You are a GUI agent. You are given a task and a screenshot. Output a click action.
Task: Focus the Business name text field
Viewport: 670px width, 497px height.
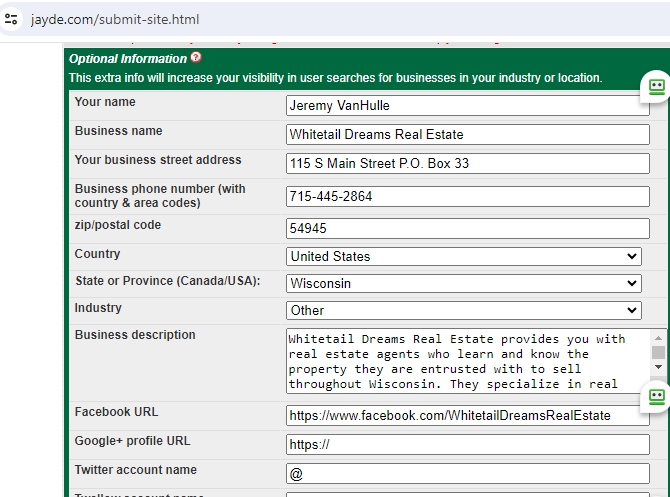click(x=467, y=135)
